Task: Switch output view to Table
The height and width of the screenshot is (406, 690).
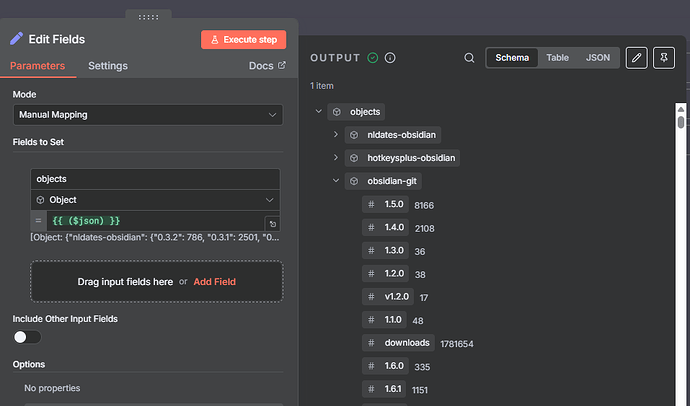Action: pos(557,58)
